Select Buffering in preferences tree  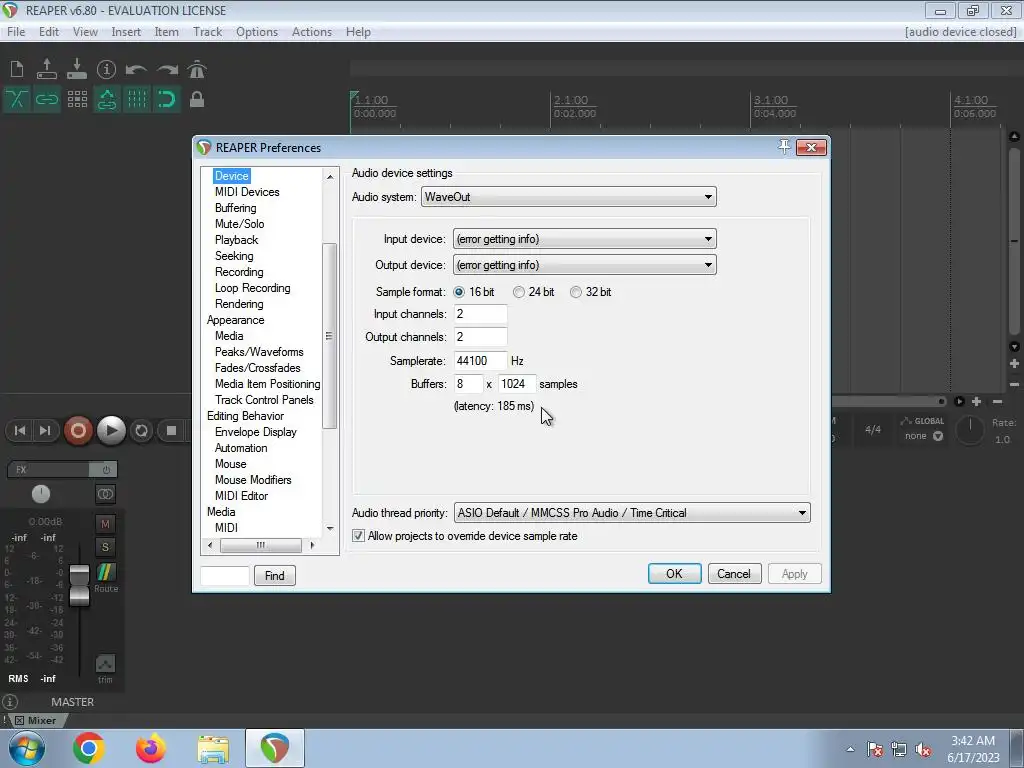[235, 208]
